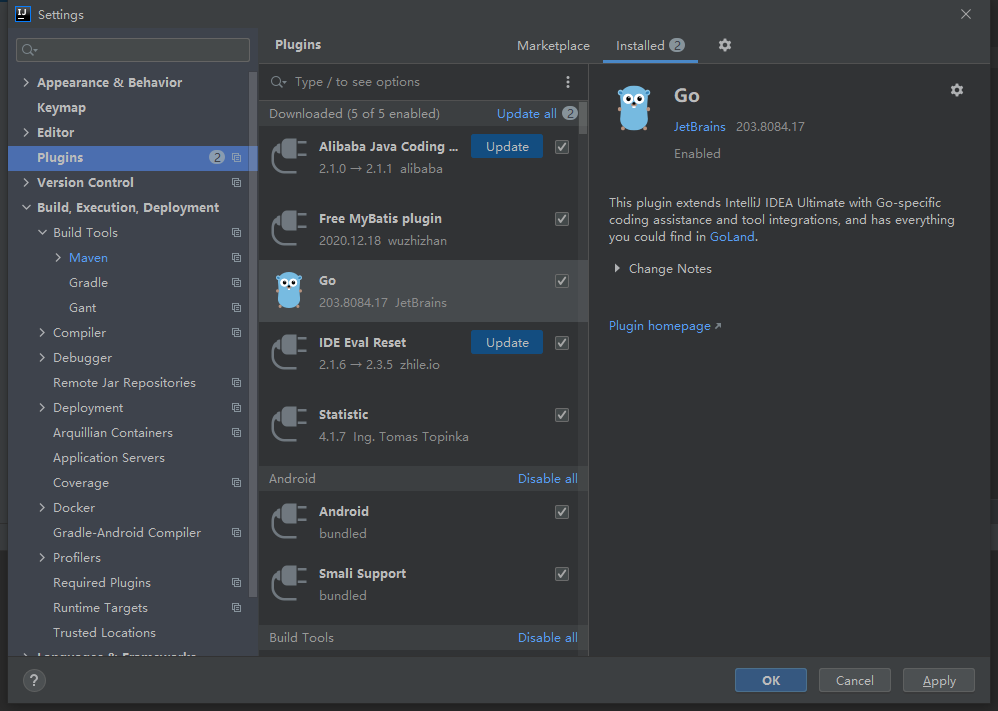The height and width of the screenshot is (711, 998).
Task: Expand the Maven node
Action: pyautogui.click(x=58, y=257)
